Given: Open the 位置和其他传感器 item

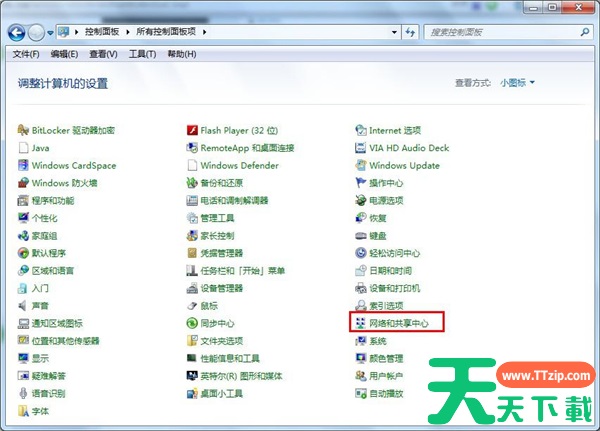Looking at the screenshot, I should click(x=65, y=341).
